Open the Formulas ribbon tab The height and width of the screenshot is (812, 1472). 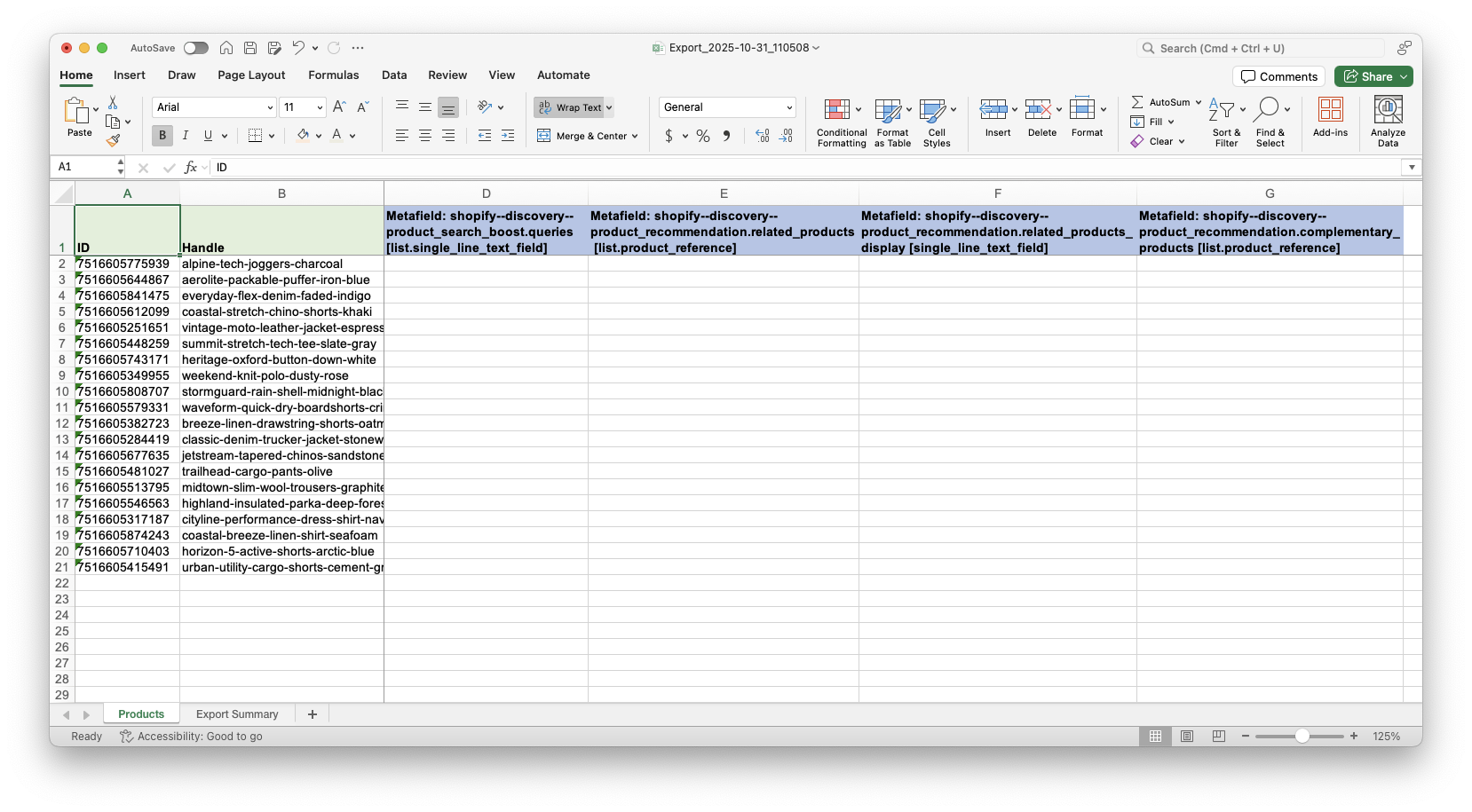(333, 75)
